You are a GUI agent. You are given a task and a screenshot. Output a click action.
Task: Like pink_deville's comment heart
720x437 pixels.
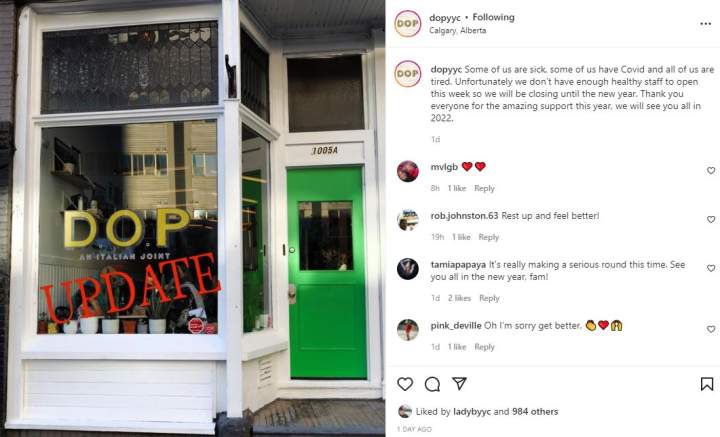[711, 329]
